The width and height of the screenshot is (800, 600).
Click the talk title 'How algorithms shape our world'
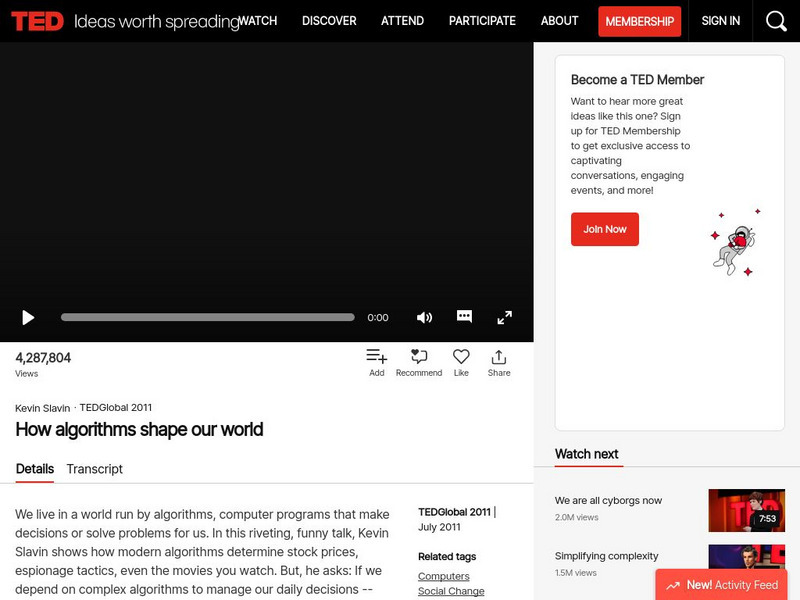point(139,430)
